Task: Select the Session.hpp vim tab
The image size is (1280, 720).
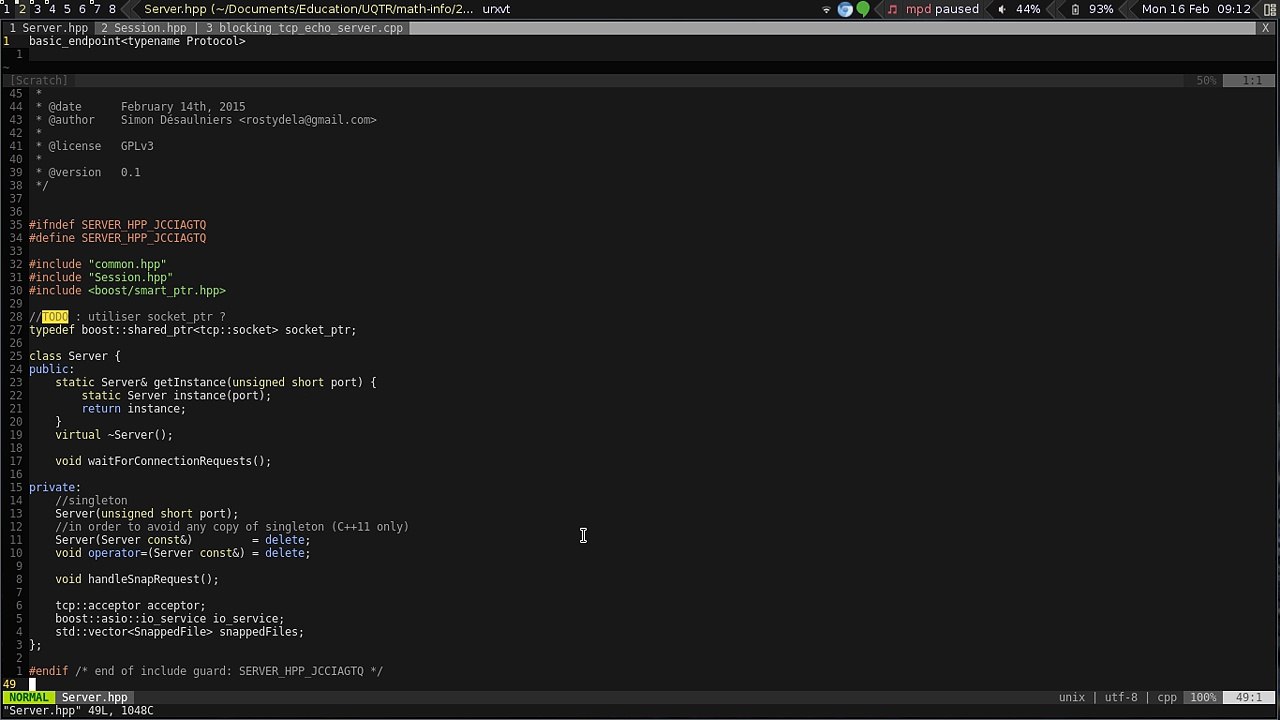Action: point(144,28)
